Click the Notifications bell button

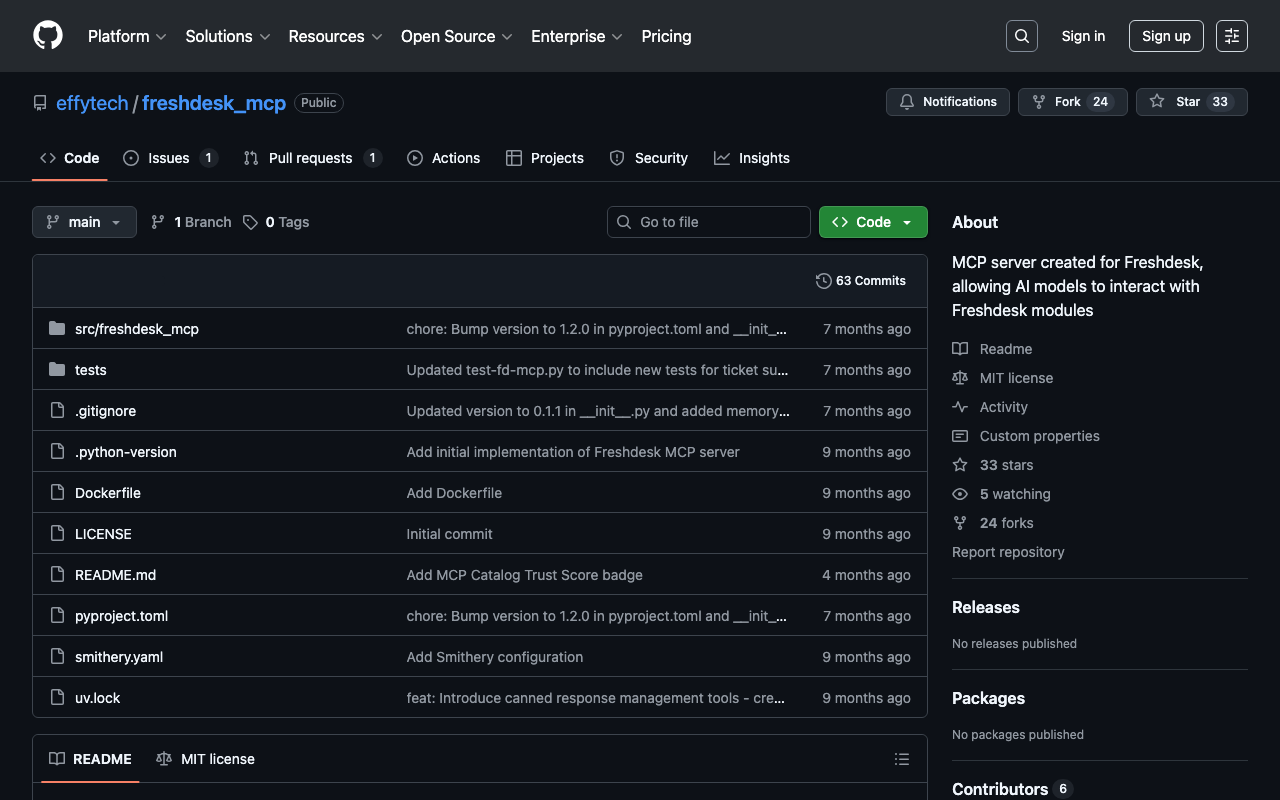(x=947, y=102)
